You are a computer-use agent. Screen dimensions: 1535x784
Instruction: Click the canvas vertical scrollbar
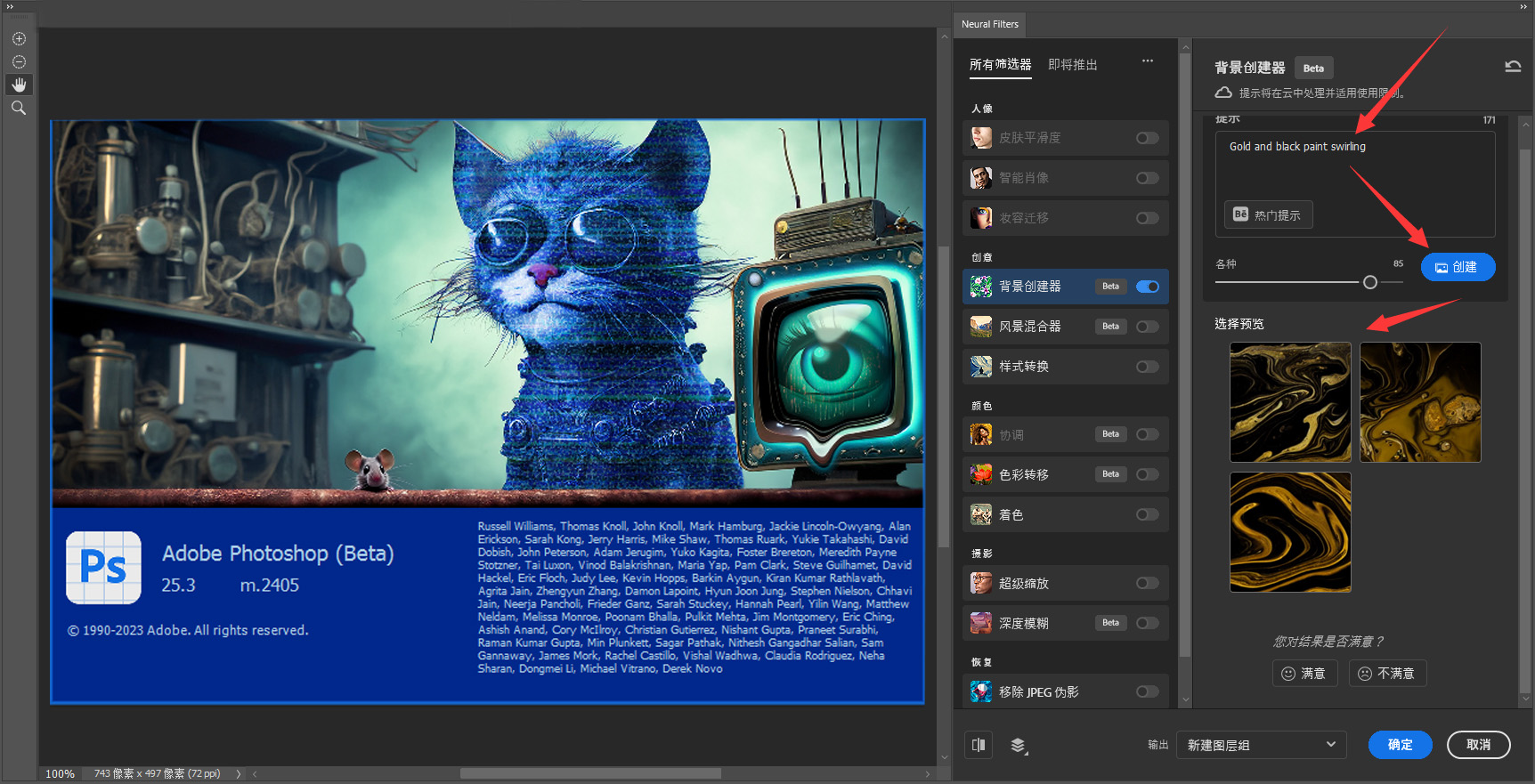pyautogui.click(x=944, y=396)
